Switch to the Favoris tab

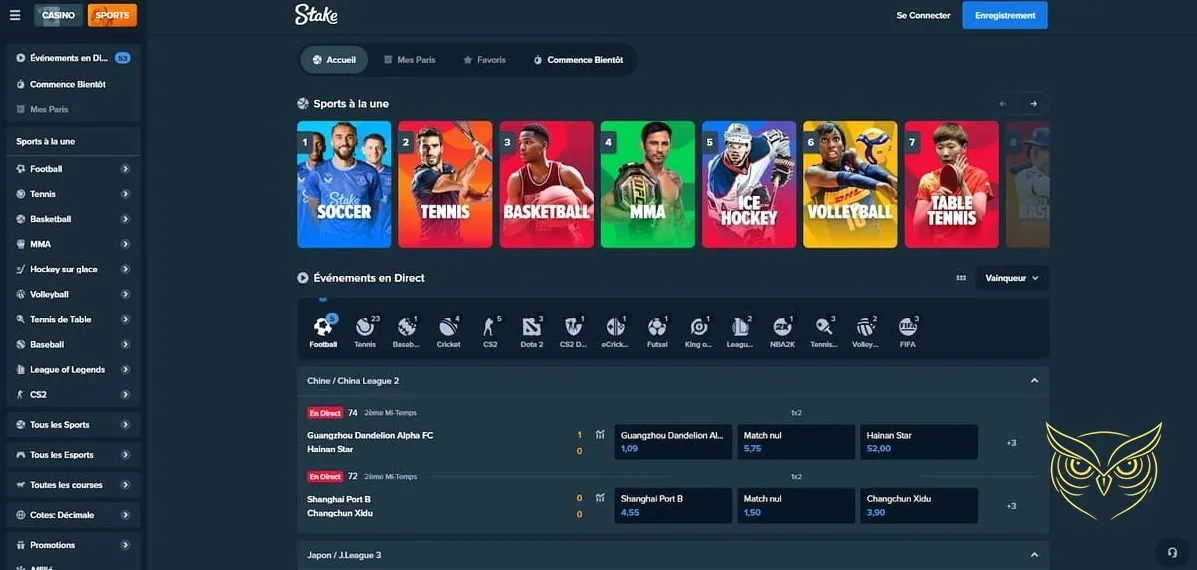click(484, 60)
